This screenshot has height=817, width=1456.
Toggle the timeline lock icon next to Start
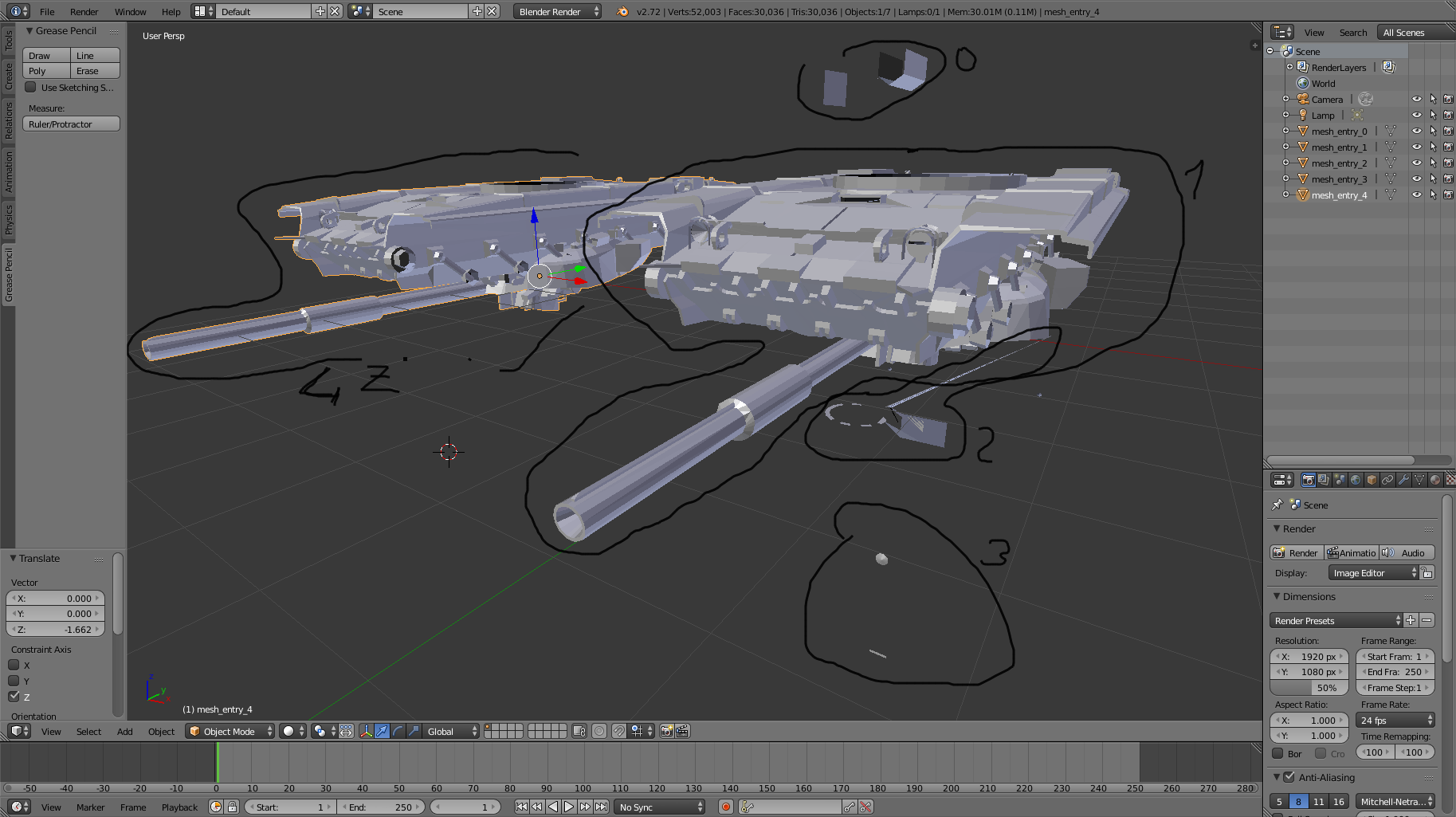pyautogui.click(x=232, y=807)
